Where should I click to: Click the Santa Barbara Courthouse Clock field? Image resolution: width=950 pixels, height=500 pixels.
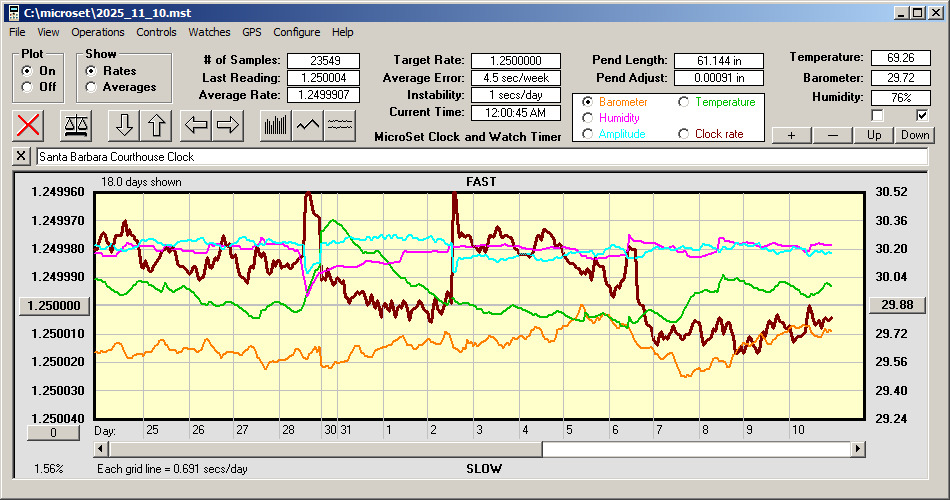[x=480, y=157]
